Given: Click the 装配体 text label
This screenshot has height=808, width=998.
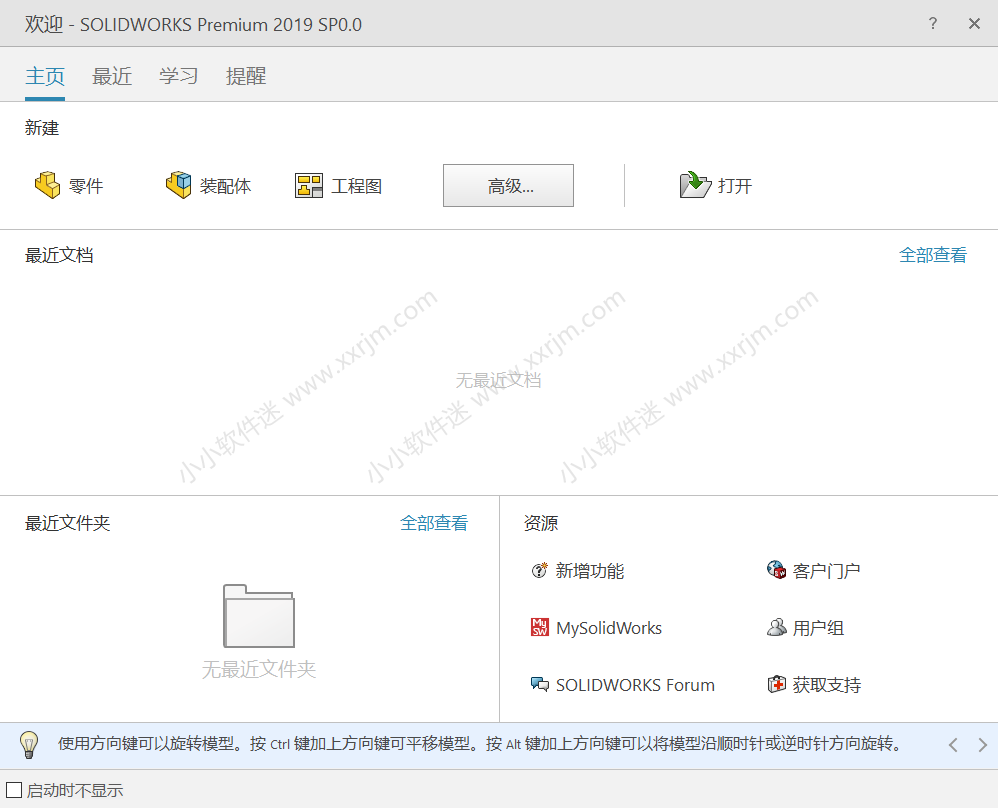Looking at the screenshot, I should pos(225,186).
